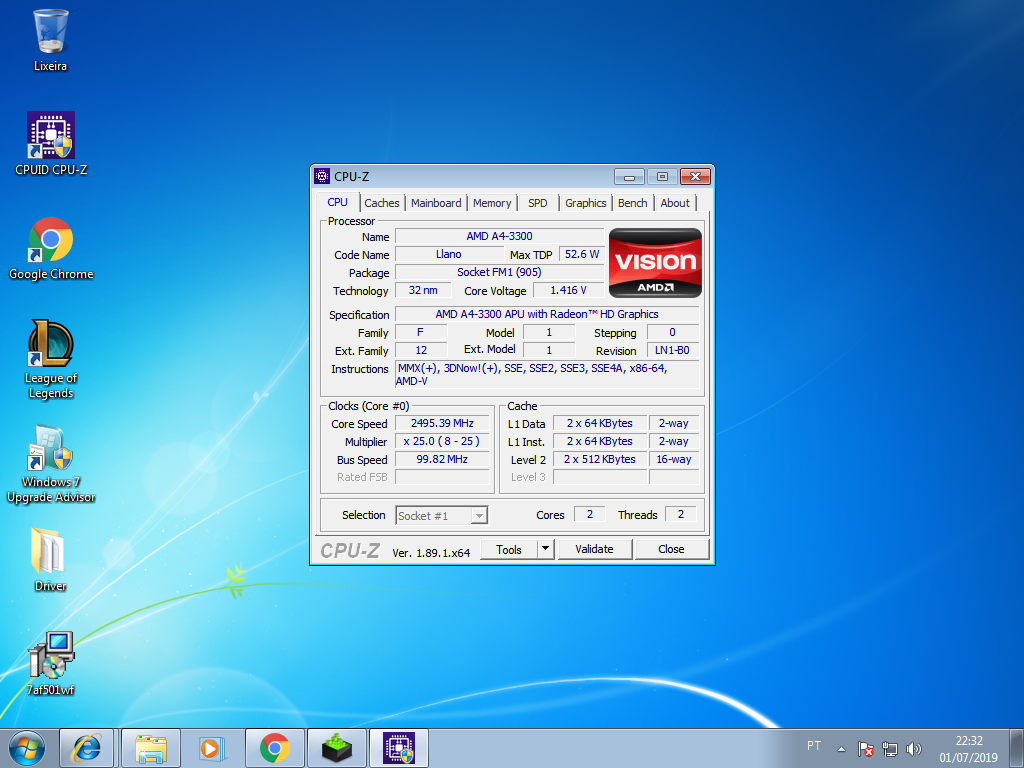Click the specification text AMD A4-3300 APU

pyautogui.click(x=547, y=314)
